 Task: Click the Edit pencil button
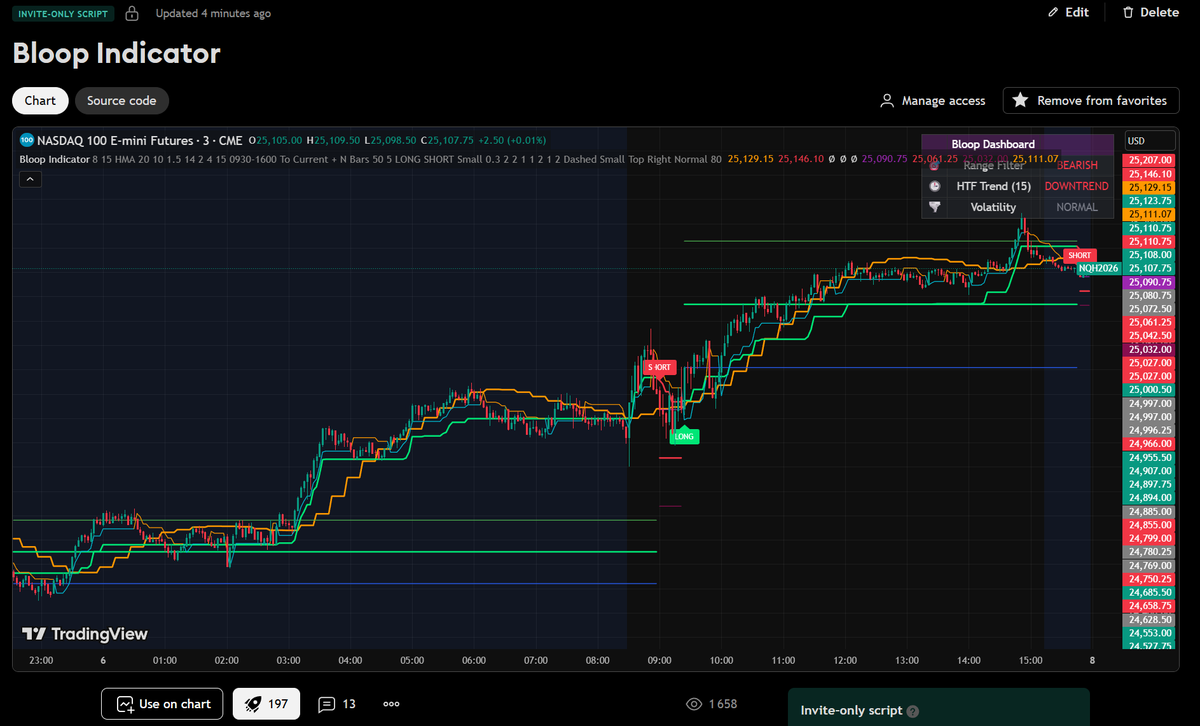pyautogui.click(x=1068, y=12)
